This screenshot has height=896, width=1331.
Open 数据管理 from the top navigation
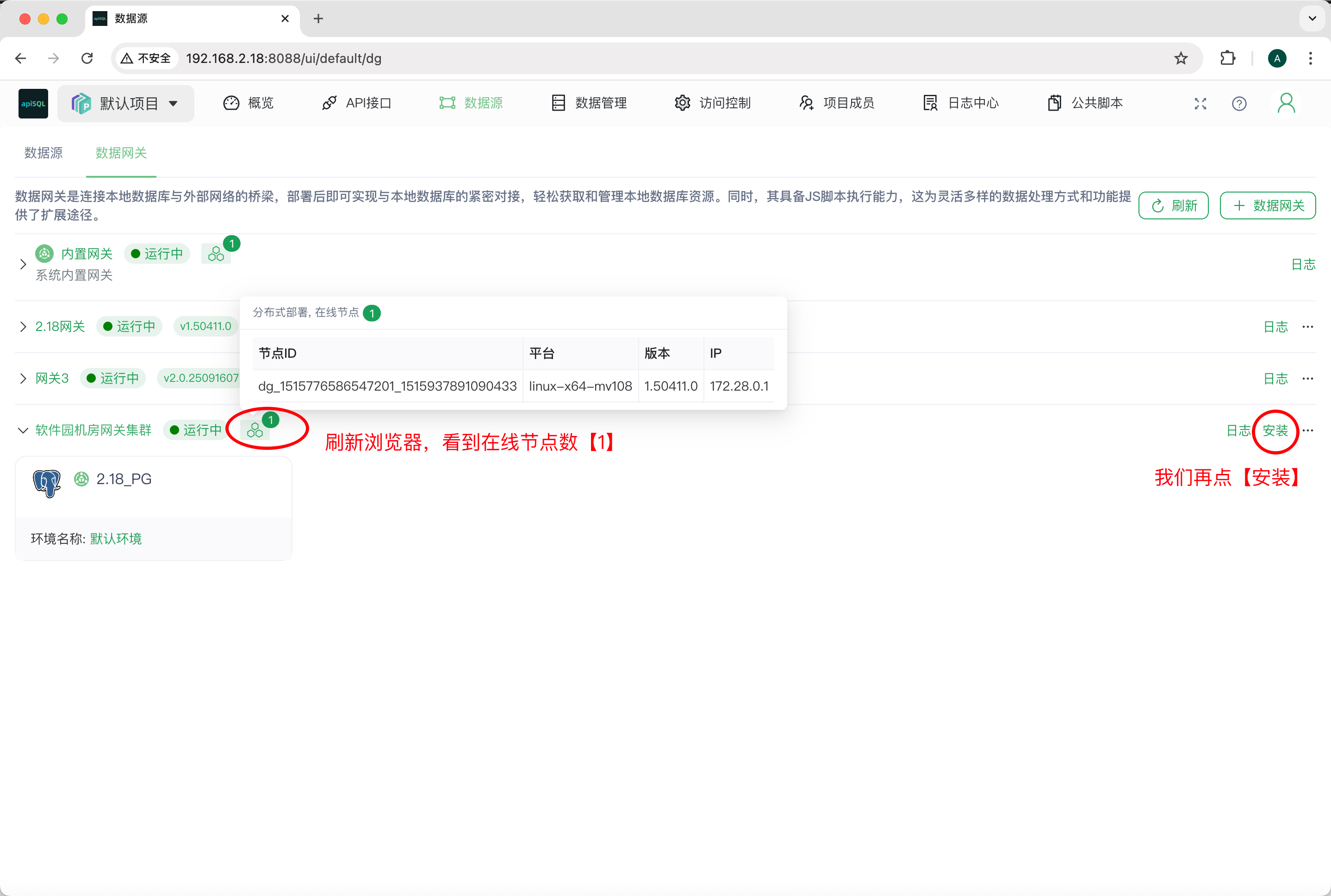[x=558, y=103]
